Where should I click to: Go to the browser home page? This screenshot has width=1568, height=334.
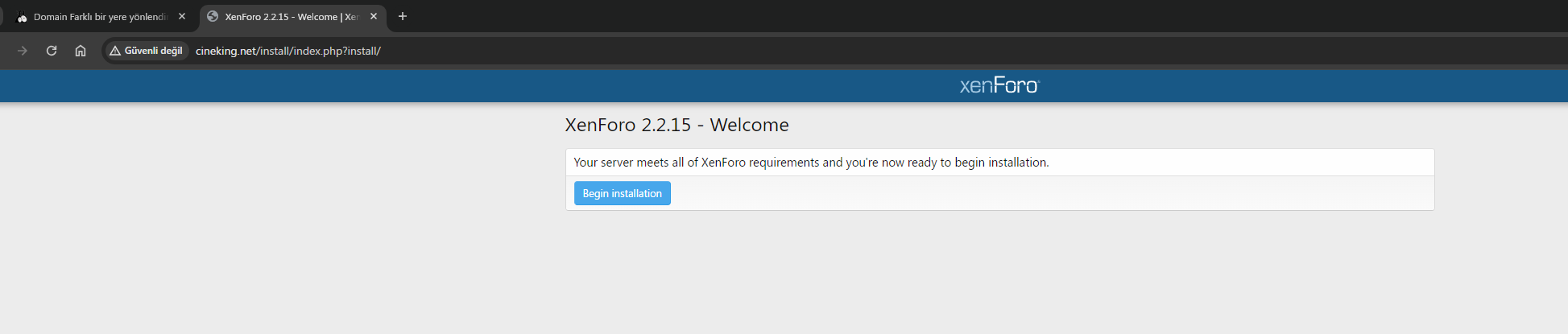81,51
